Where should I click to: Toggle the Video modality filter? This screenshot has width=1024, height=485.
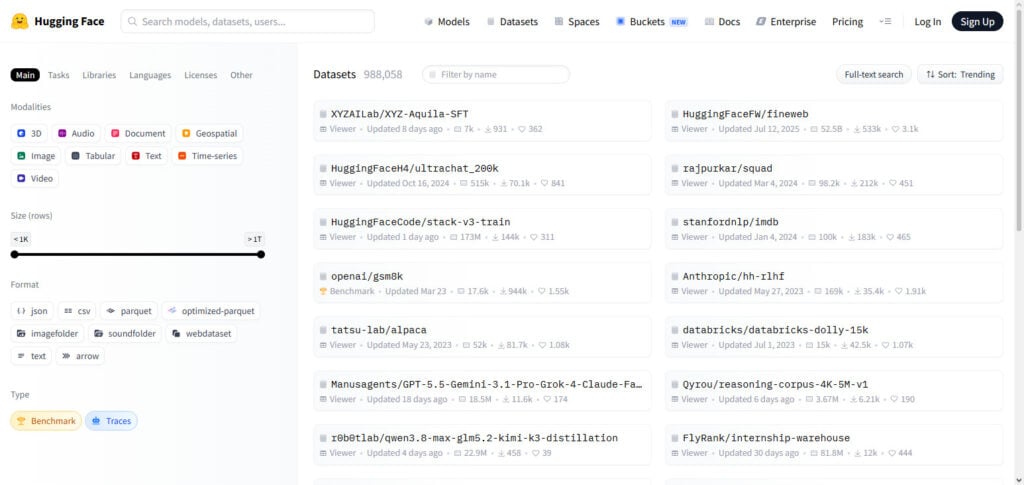(35, 178)
